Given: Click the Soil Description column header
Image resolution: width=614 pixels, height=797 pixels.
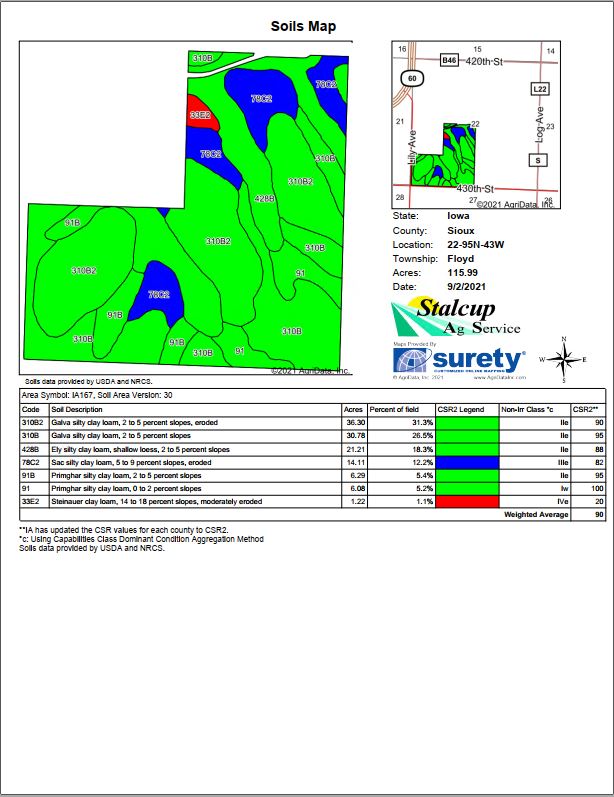Looking at the screenshot, I should (x=77, y=410).
